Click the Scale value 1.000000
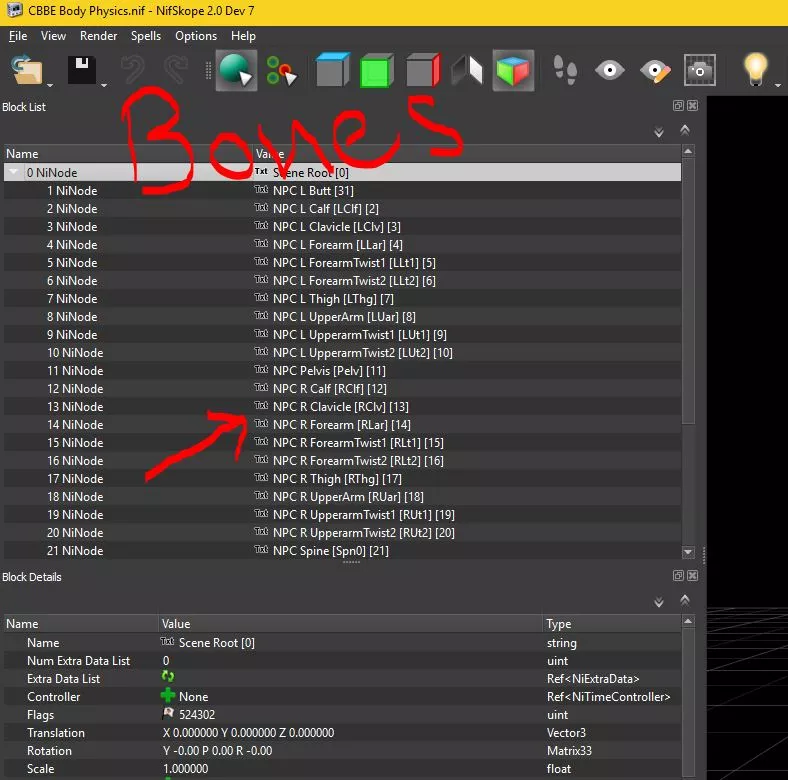This screenshot has width=788, height=780. 185,769
